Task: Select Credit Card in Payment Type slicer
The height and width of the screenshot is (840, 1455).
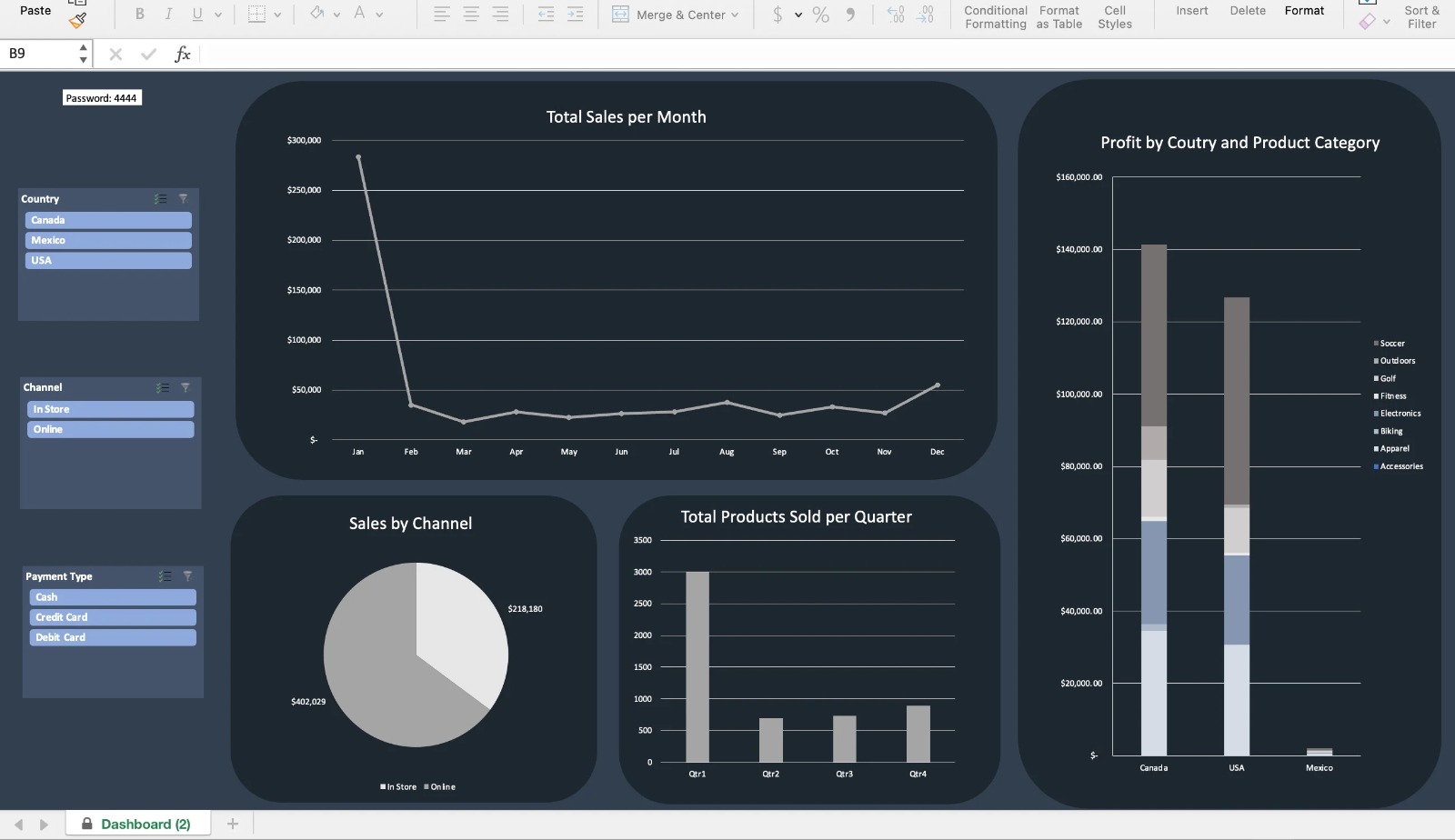Action: tap(112, 617)
